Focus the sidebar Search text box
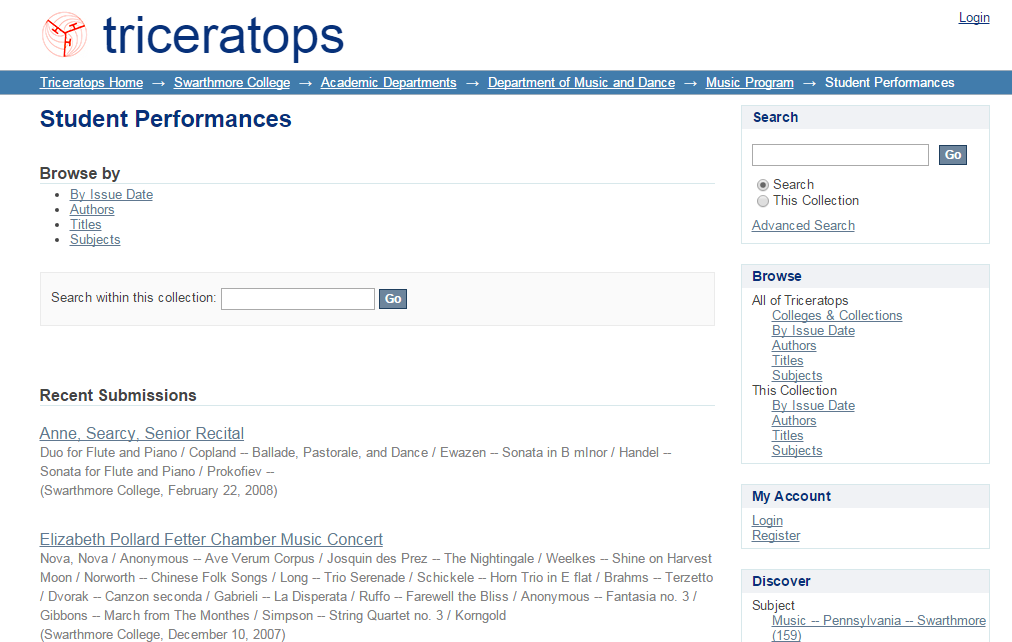Screen dimensions: 1012x642 [840, 155]
